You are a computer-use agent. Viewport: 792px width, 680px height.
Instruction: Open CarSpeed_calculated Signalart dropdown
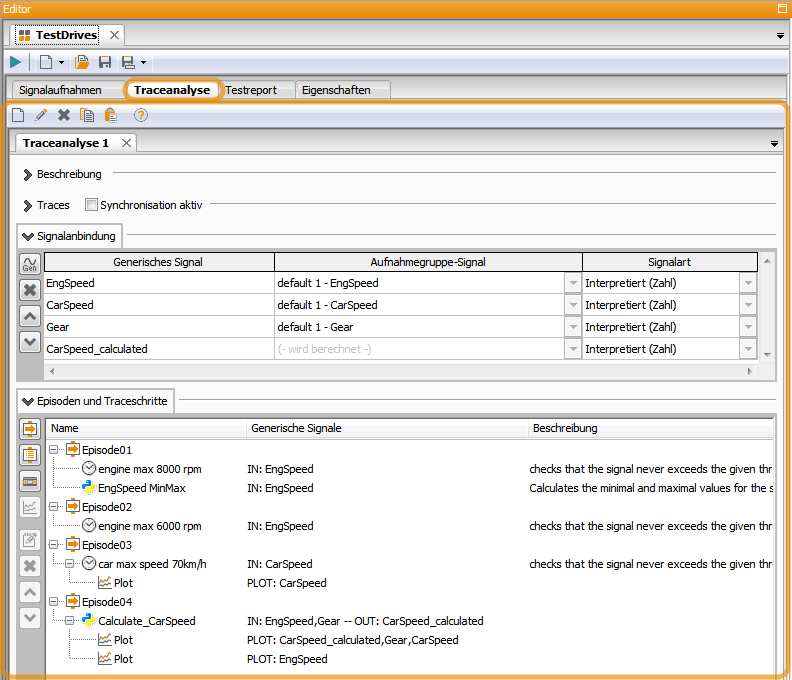click(x=748, y=349)
